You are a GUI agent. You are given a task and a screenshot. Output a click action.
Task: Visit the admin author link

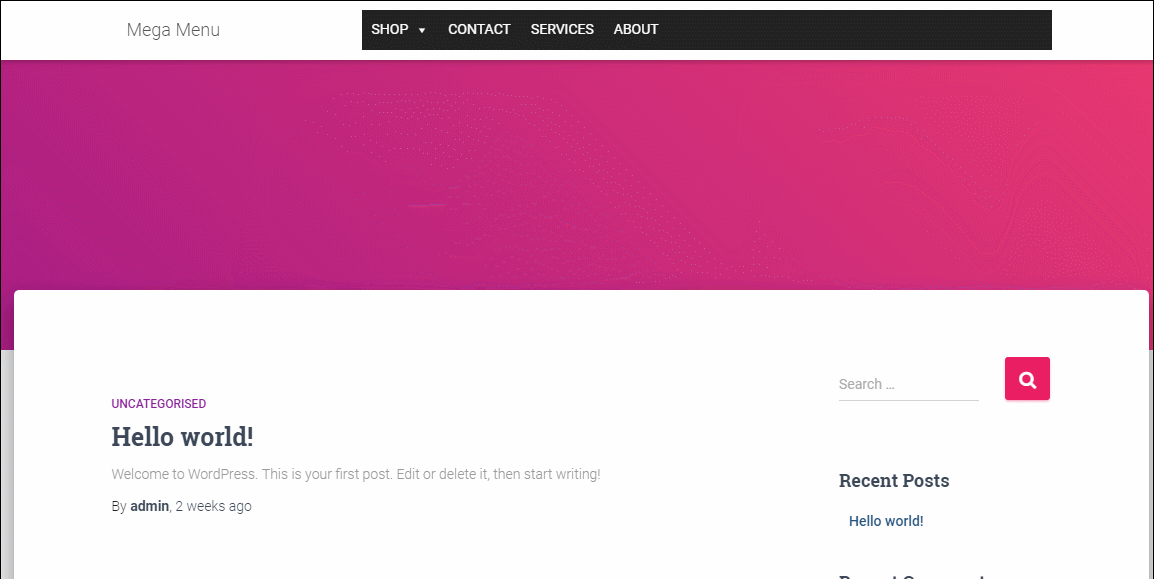tap(149, 506)
